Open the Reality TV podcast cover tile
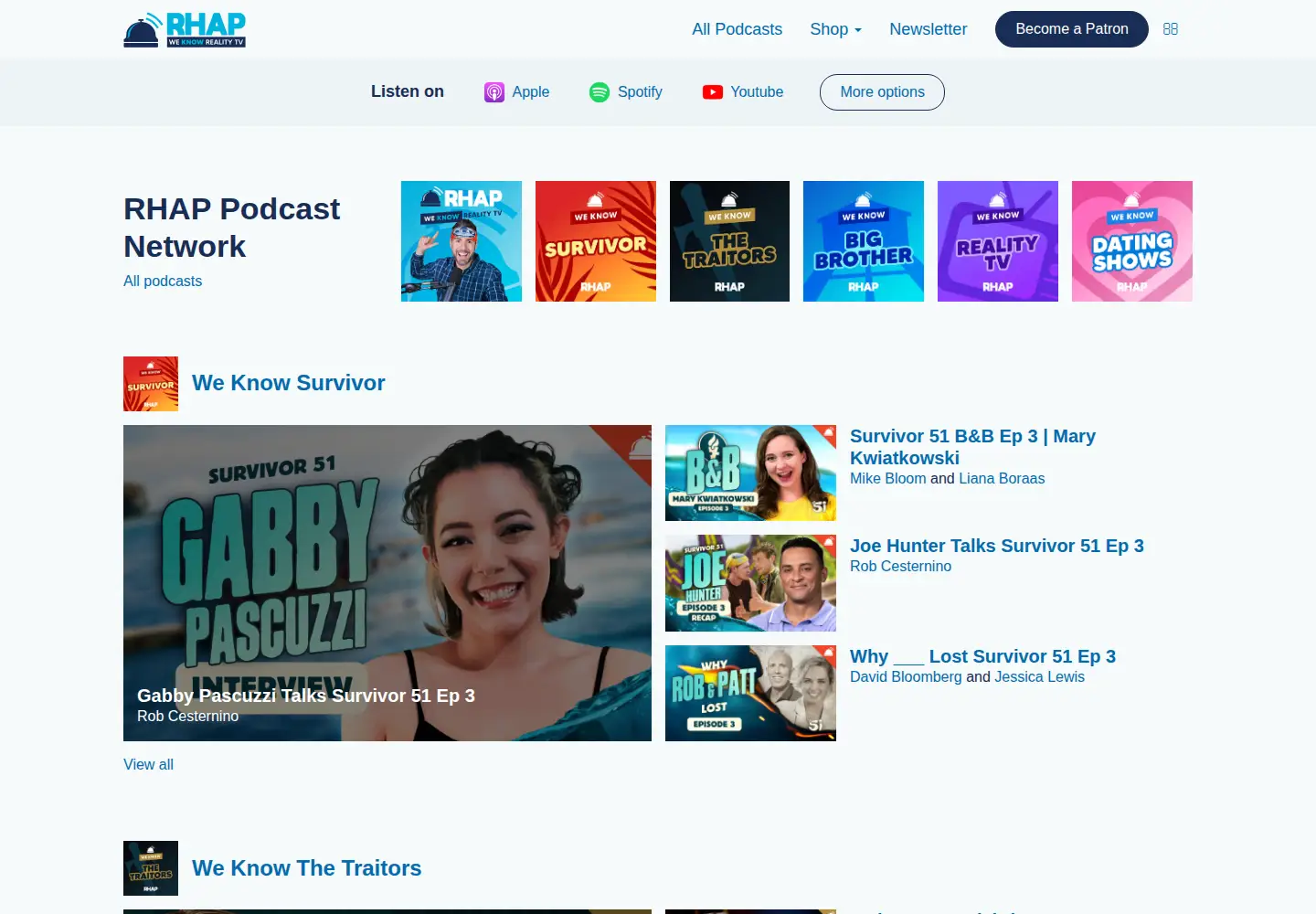 point(998,241)
